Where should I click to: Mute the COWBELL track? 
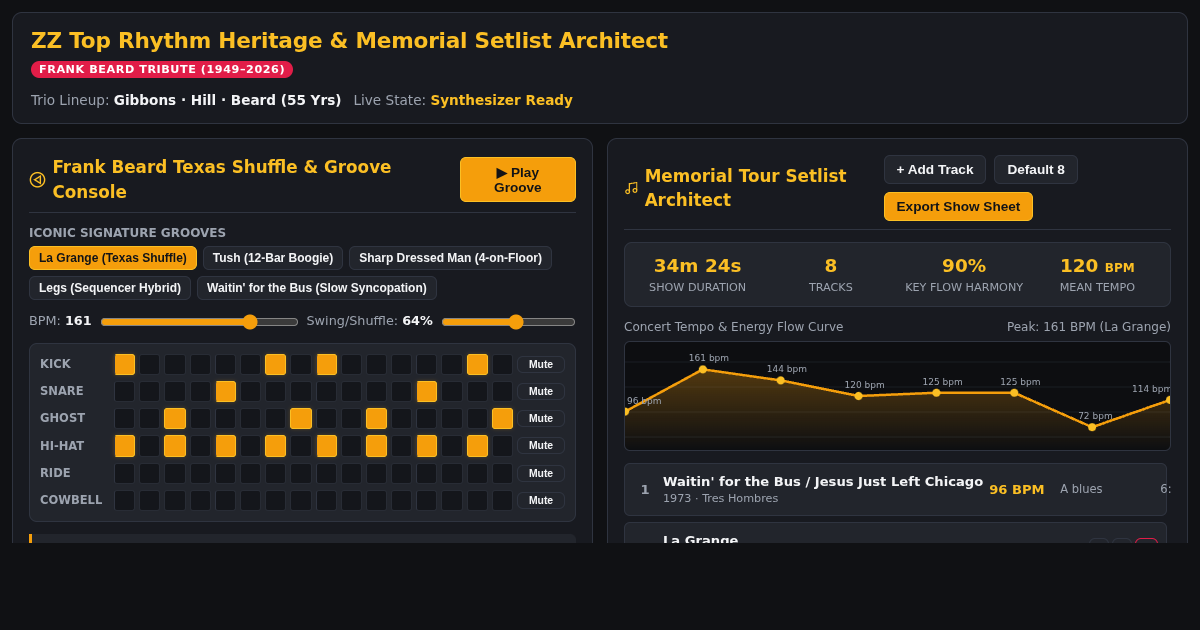[541, 500]
